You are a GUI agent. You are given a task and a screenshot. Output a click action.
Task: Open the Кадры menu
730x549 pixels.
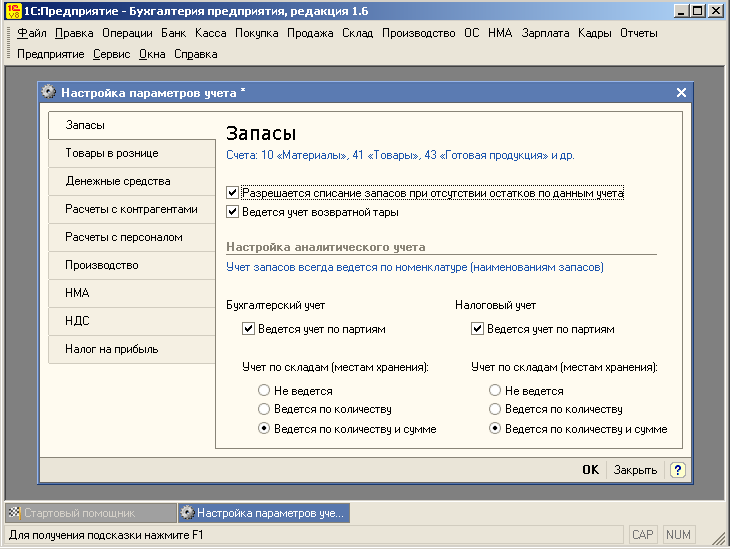[x=595, y=33]
